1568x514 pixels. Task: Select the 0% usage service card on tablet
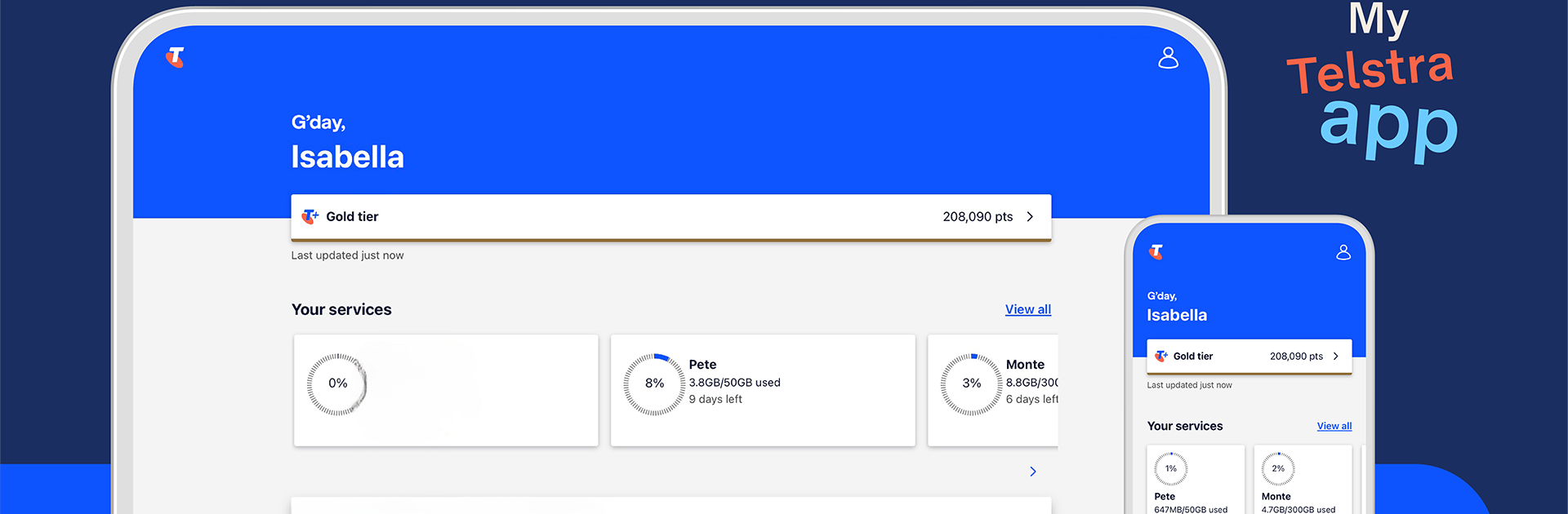coord(446,390)
